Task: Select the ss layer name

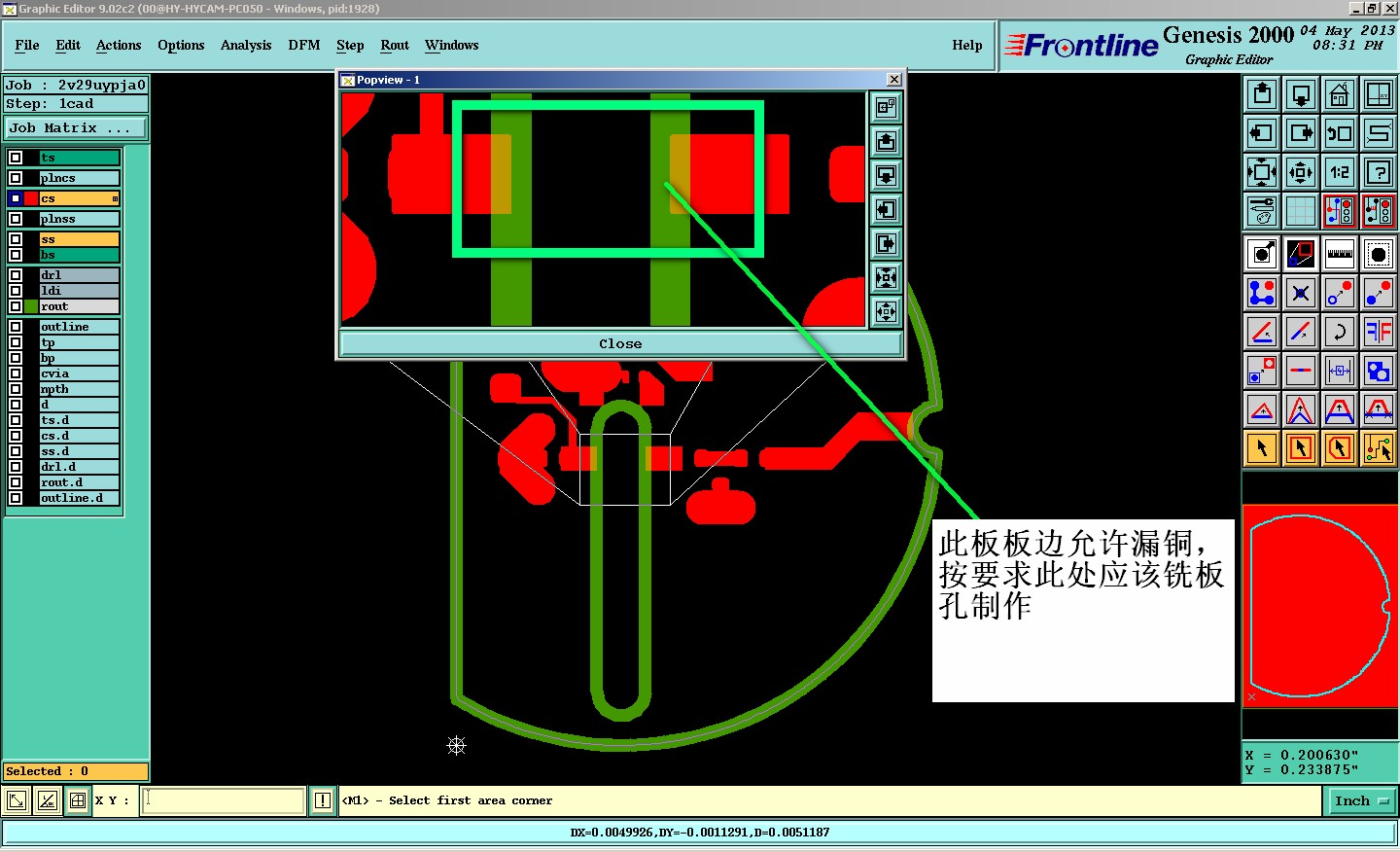Action: 80,239
